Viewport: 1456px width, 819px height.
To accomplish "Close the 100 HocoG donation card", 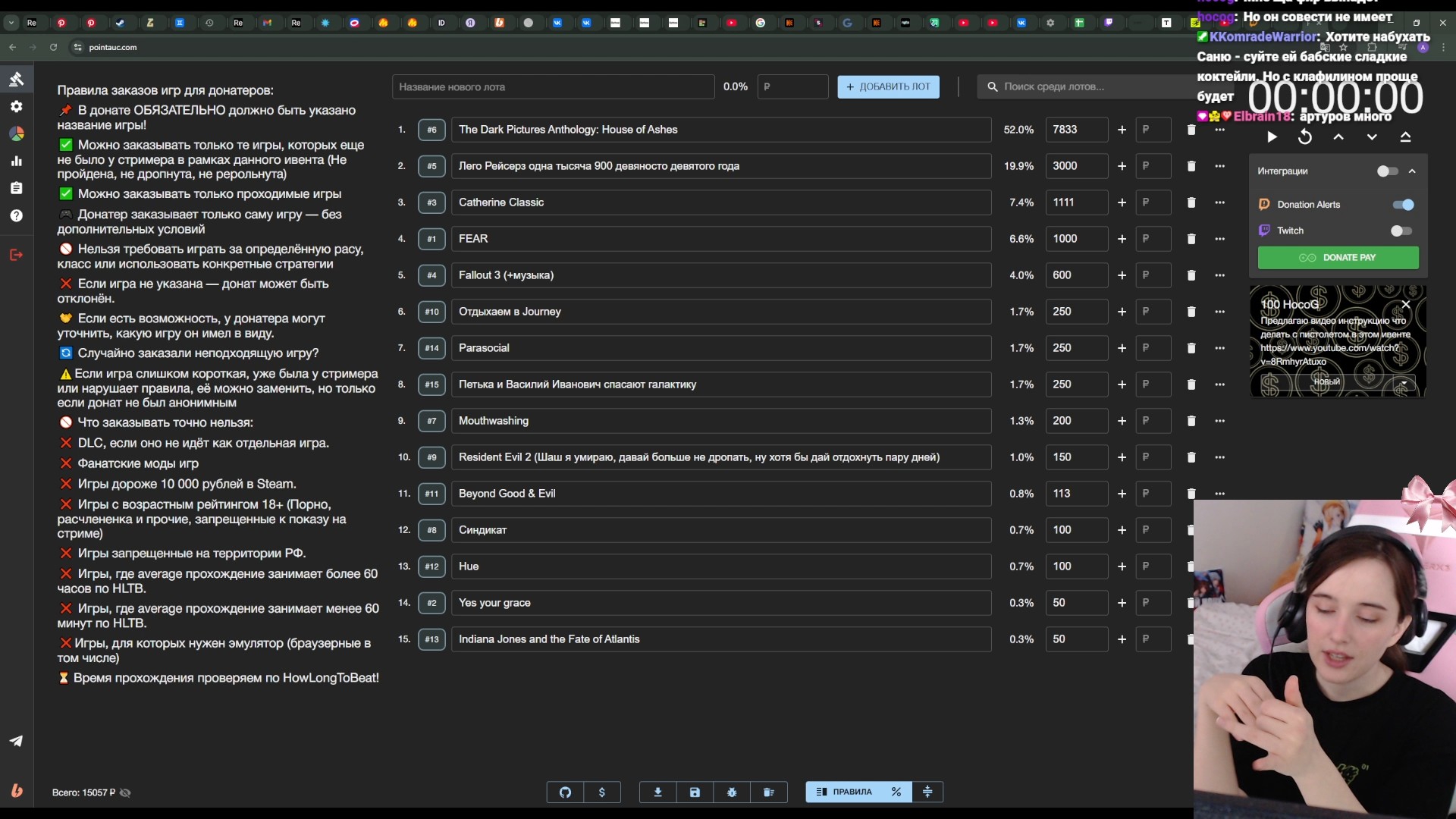I will click(x=1405, y=304).
